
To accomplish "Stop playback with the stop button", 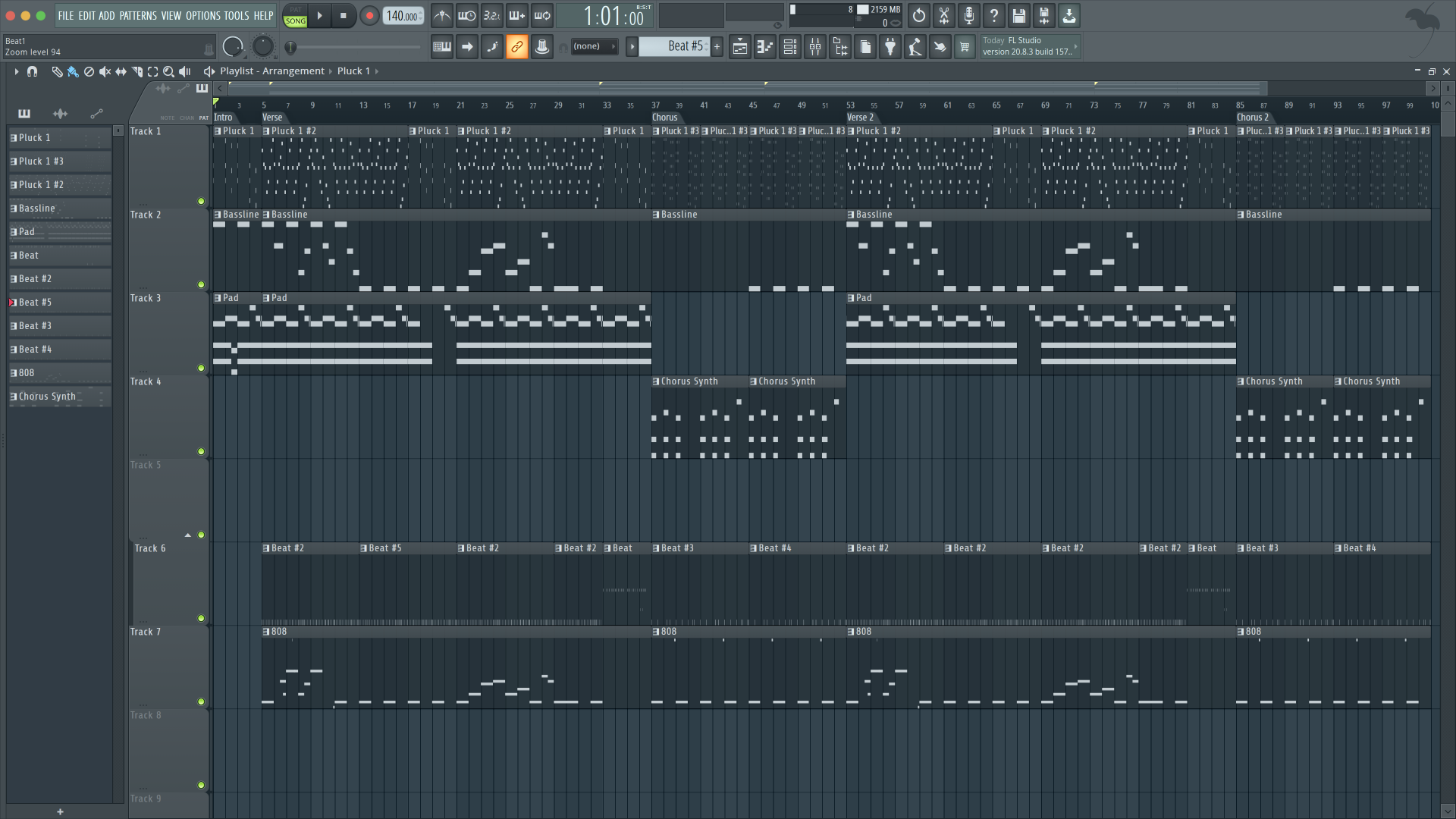I will (344, 16).
